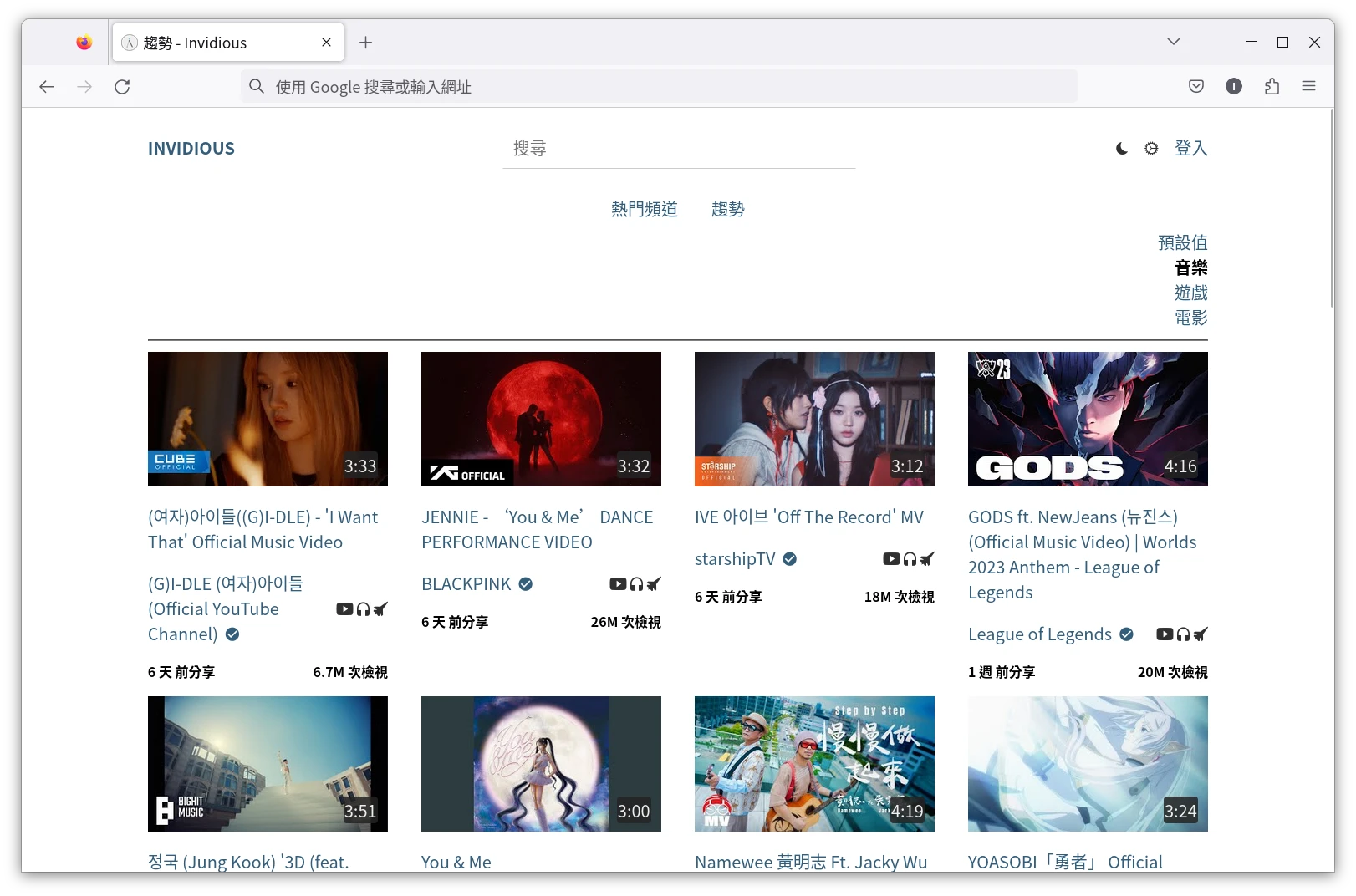The image size is (1356, 896).
Task: Click the Invidious 搜尋 search field
Action: point(678,149)
